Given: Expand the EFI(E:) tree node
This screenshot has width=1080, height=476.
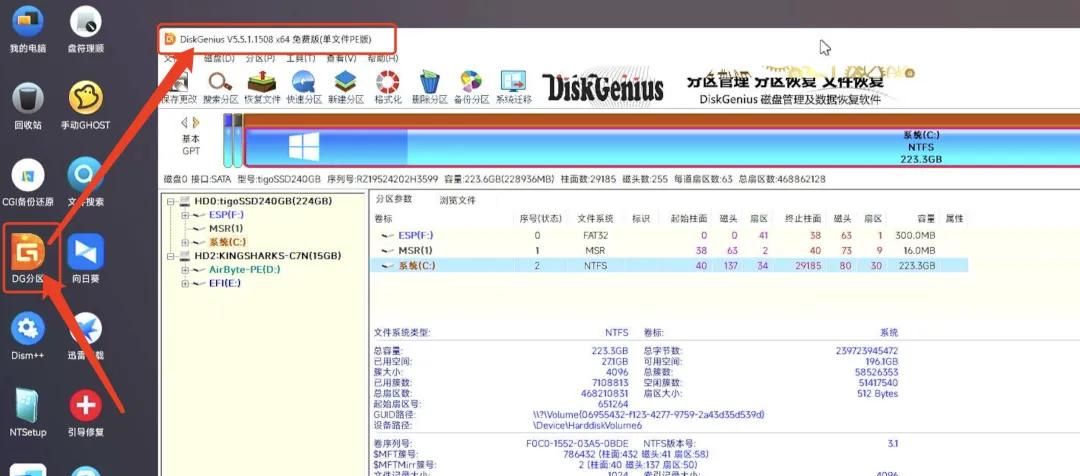Looking at the screenshot, I should [x=185, y=284].
